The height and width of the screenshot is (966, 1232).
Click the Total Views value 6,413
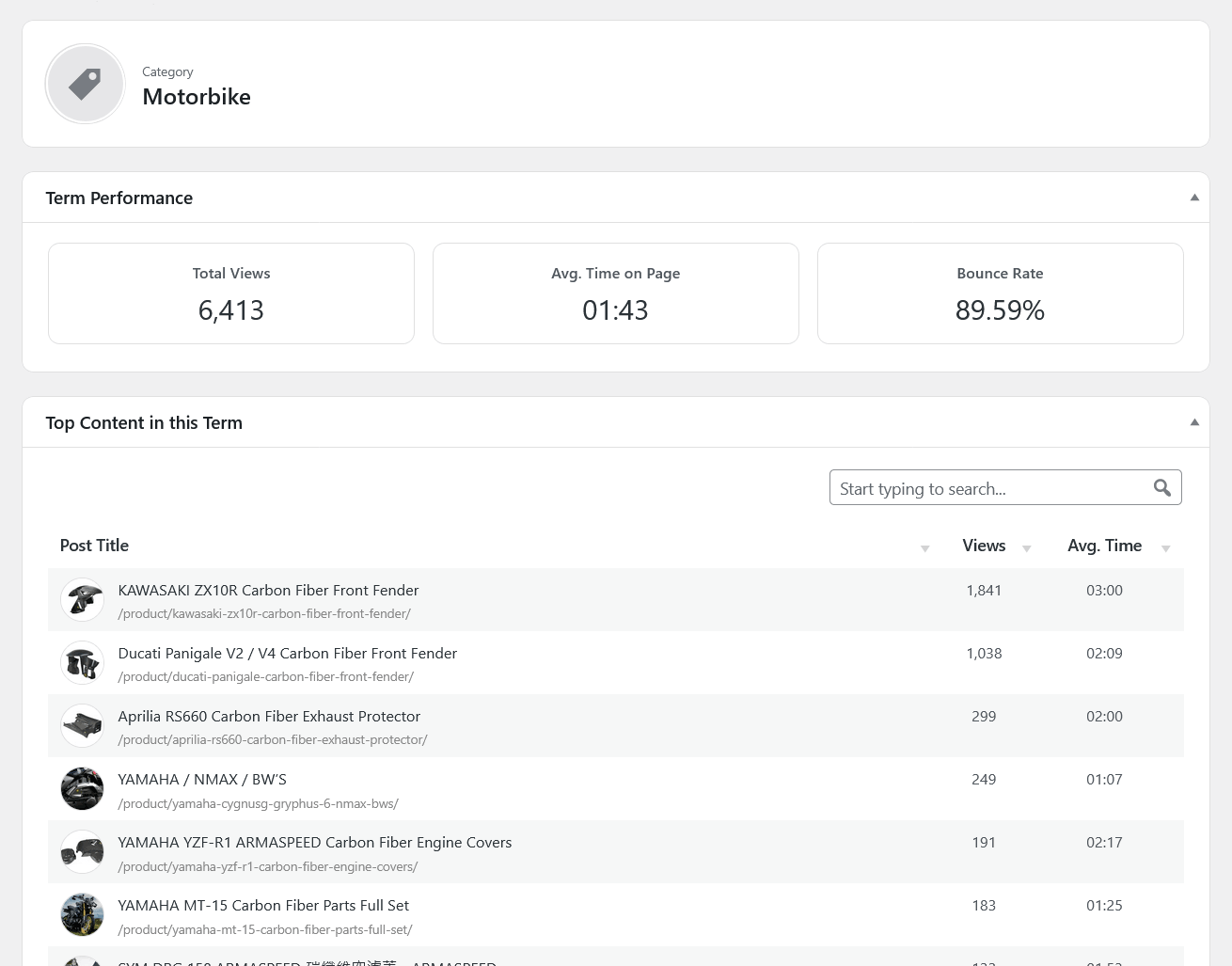click(x=231, y=310)
